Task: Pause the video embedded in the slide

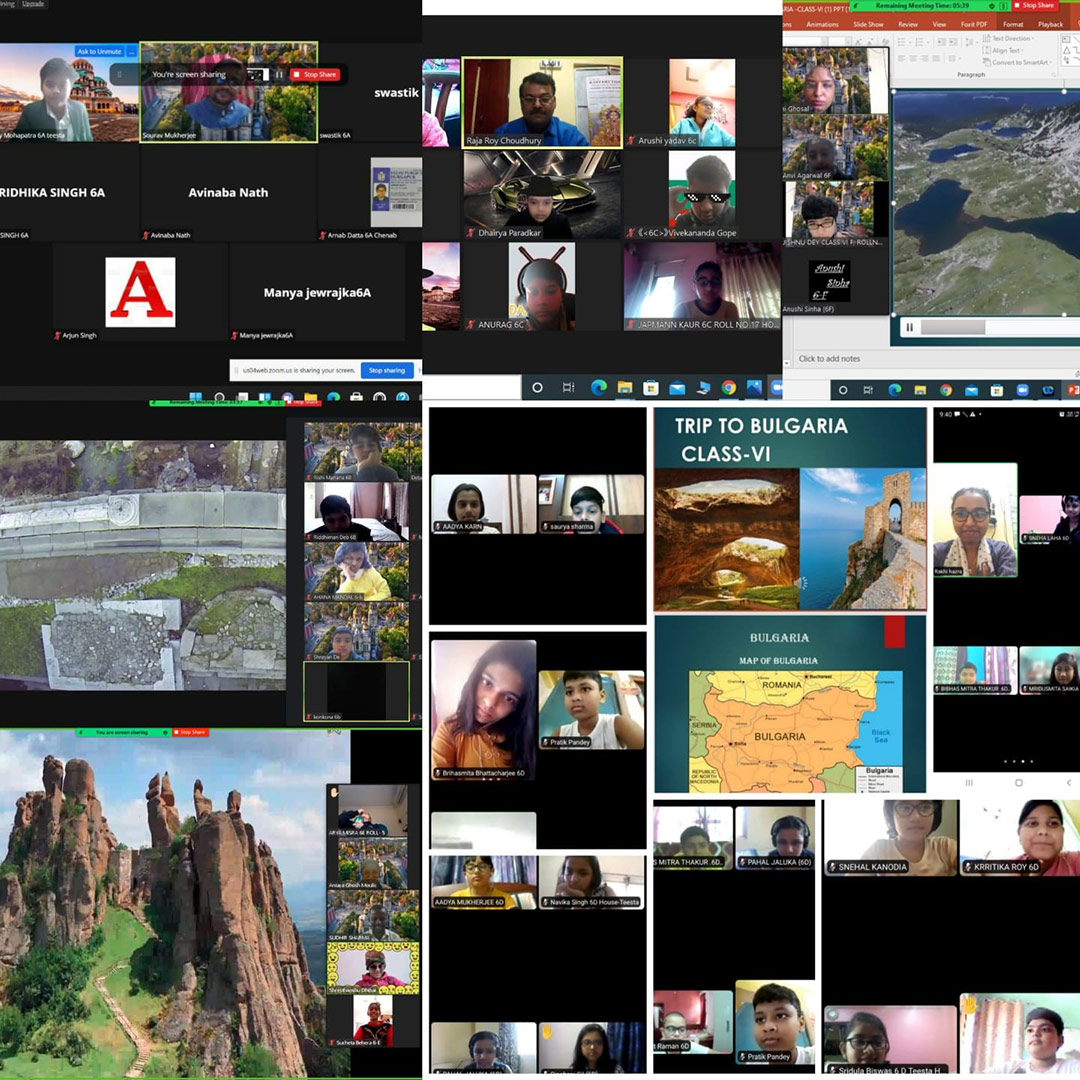Action: coord(909,327)
